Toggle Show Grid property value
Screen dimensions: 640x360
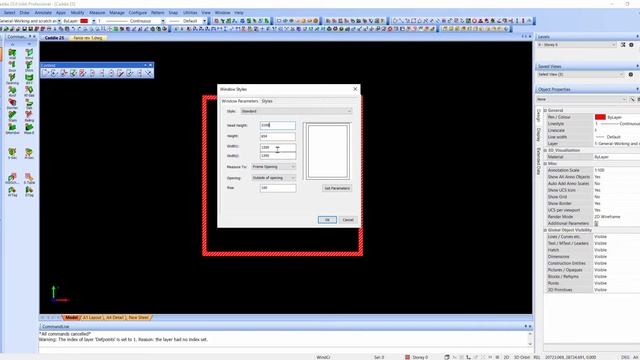[x=616, y=197]
